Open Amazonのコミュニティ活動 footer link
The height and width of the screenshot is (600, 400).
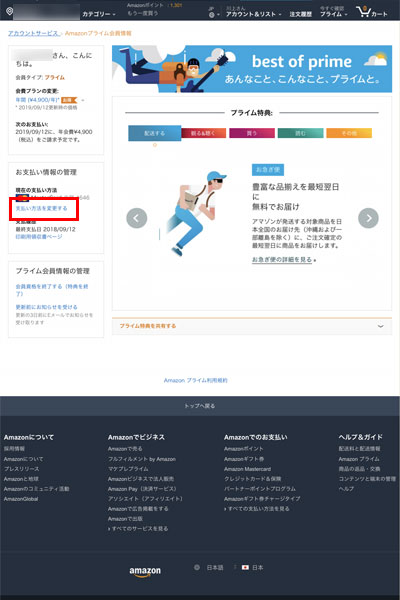[37, 489]
